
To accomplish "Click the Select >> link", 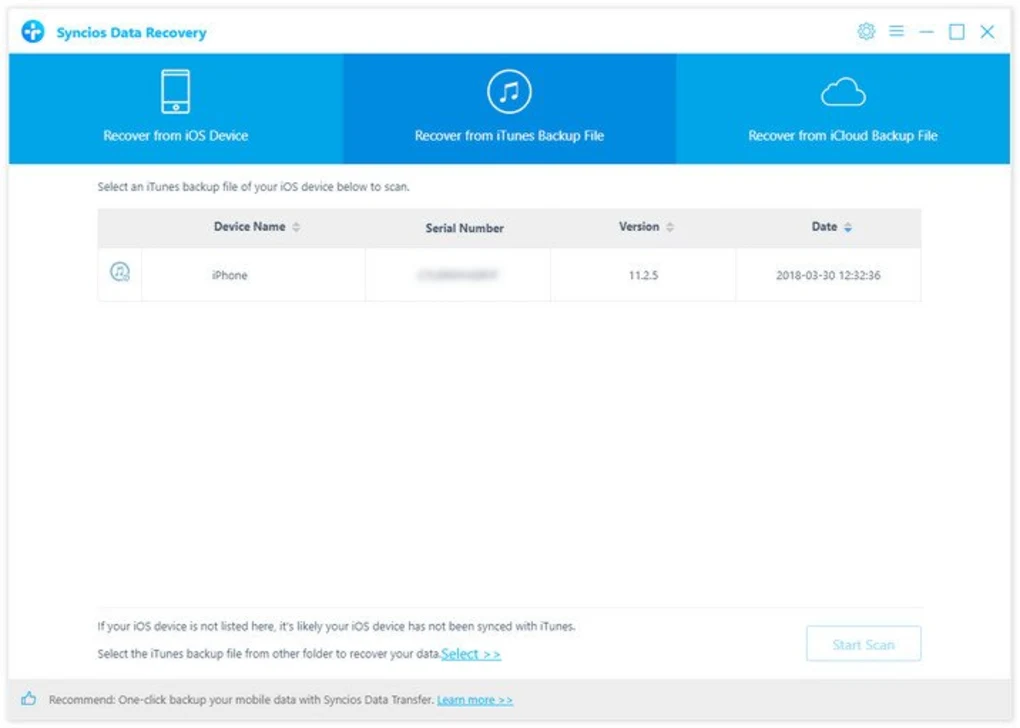I will 471,654.
